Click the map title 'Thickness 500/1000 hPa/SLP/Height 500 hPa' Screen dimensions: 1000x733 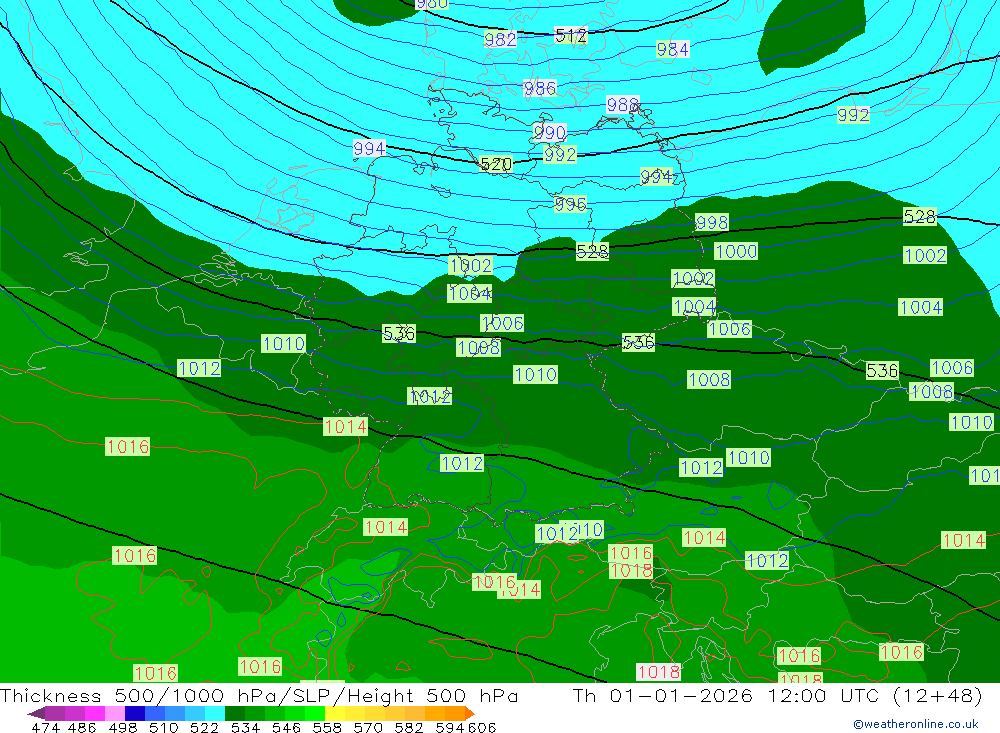[x=259, y=695]
